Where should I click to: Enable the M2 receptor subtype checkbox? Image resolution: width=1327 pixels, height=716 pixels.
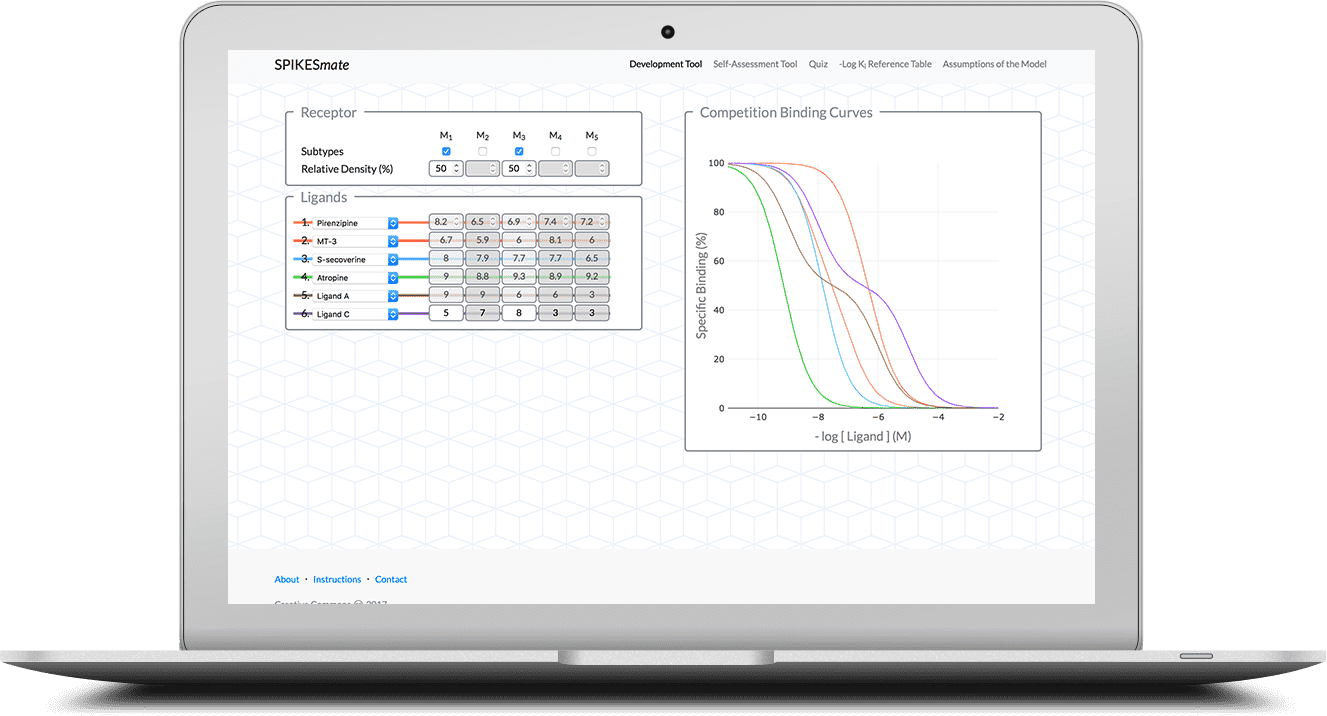point(483,151)
